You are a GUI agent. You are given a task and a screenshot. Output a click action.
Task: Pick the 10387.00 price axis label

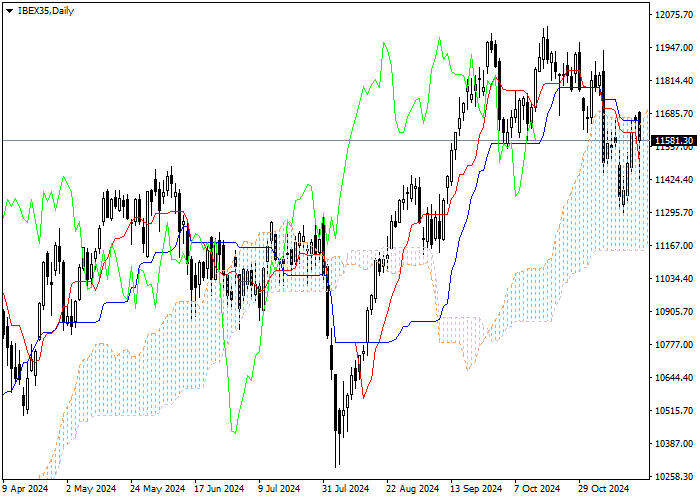point(674,444)
